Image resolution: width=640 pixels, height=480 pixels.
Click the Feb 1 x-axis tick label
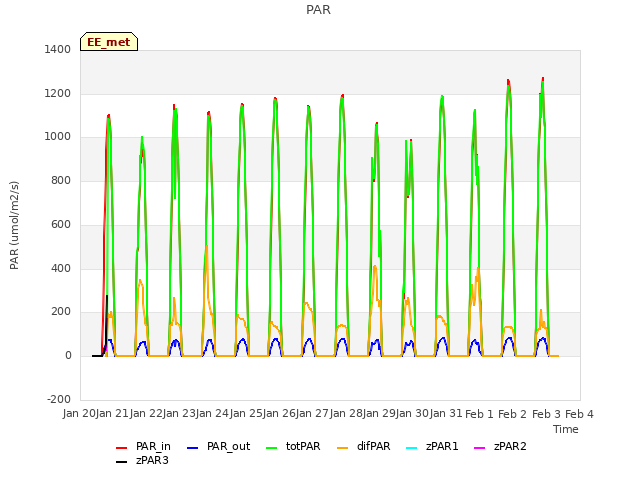pos(480,414)
